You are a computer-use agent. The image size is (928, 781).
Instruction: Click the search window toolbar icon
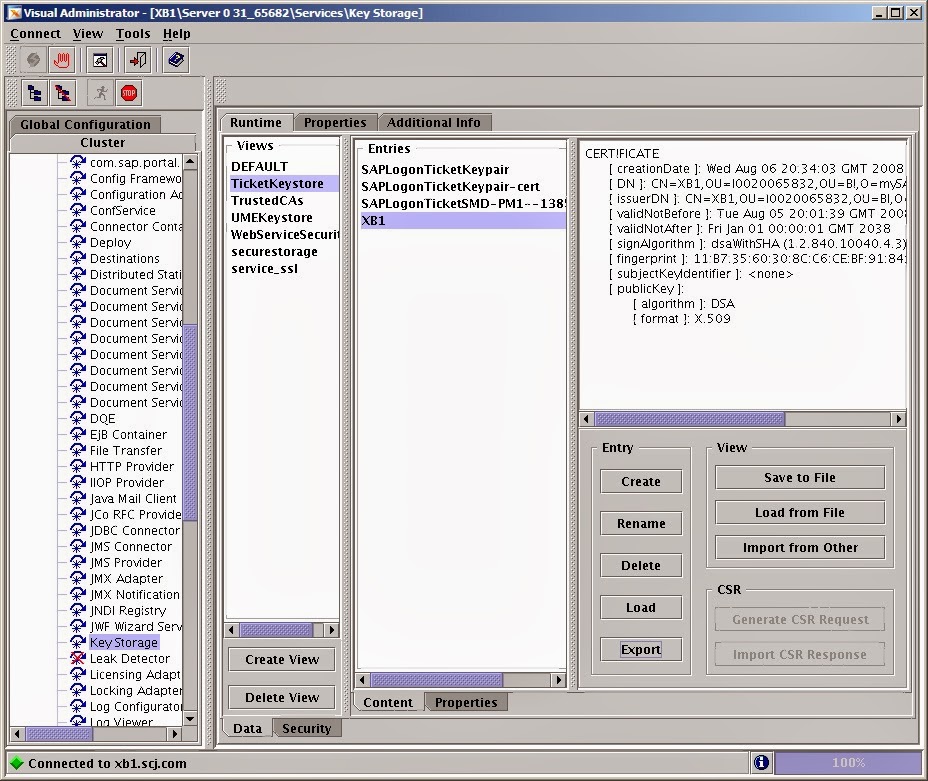click(x=100, y=60)
